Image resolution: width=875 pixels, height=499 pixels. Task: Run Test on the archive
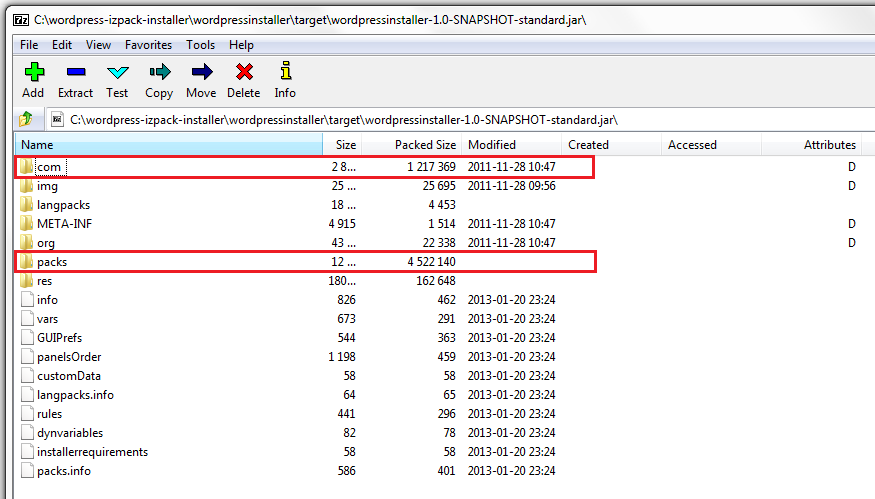(117, 79)
